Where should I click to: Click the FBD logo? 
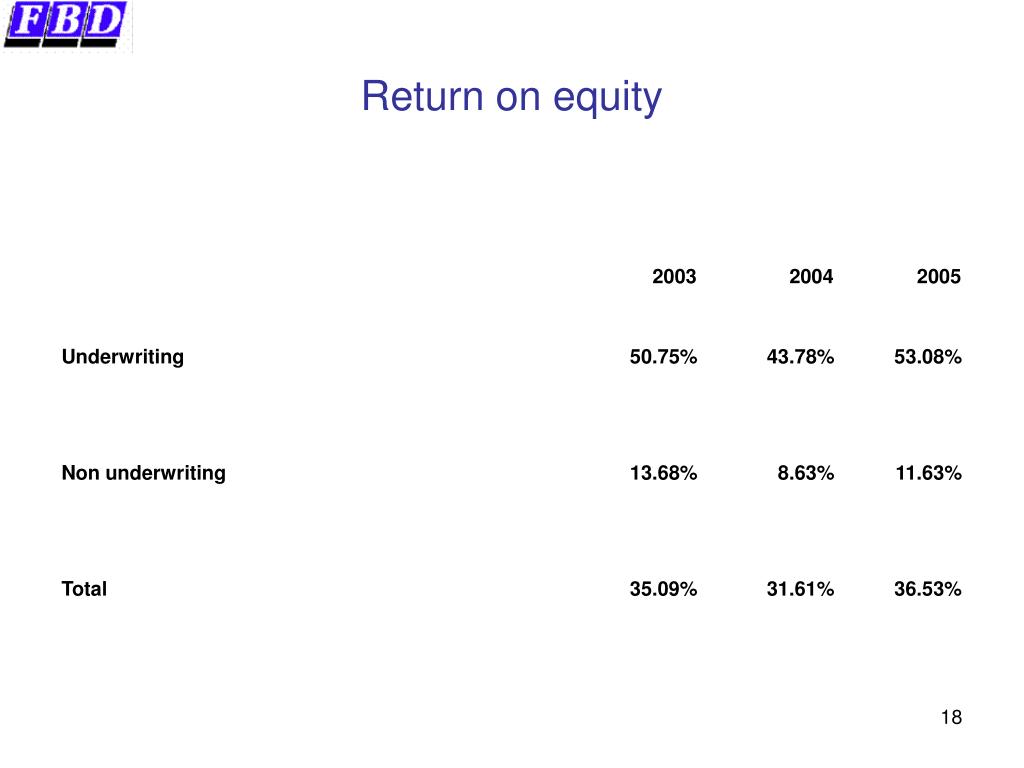click(x=65, y=25)
